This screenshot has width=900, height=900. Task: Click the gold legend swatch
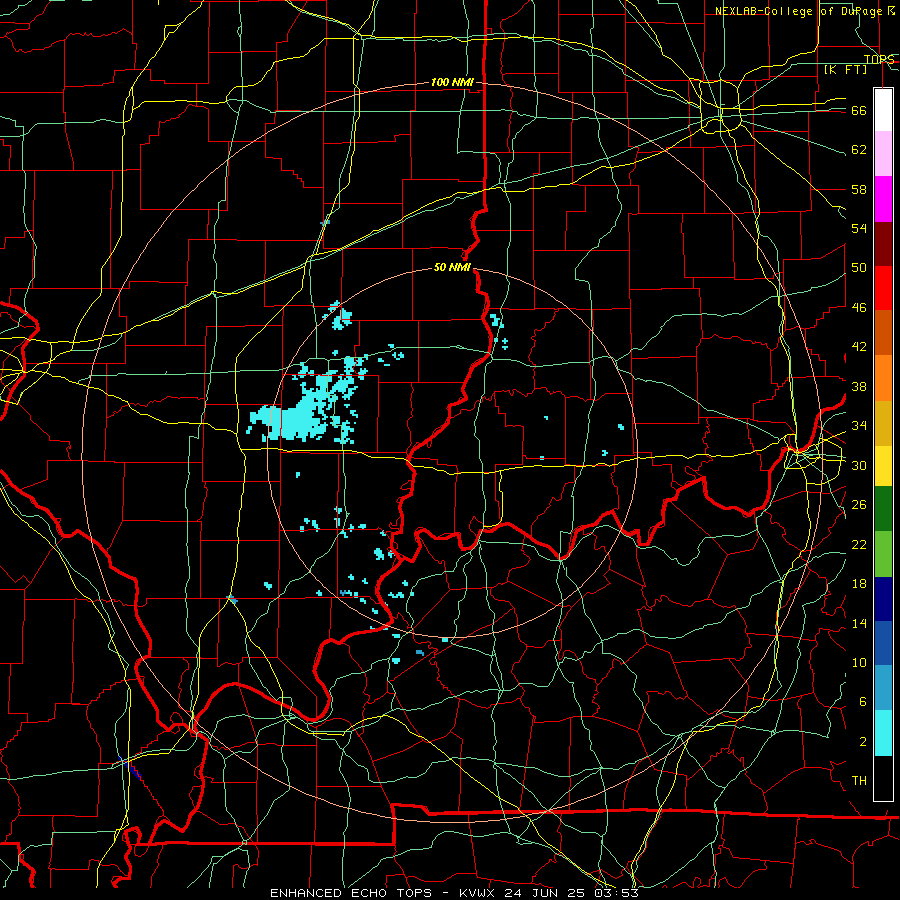(x=883, y=423)
